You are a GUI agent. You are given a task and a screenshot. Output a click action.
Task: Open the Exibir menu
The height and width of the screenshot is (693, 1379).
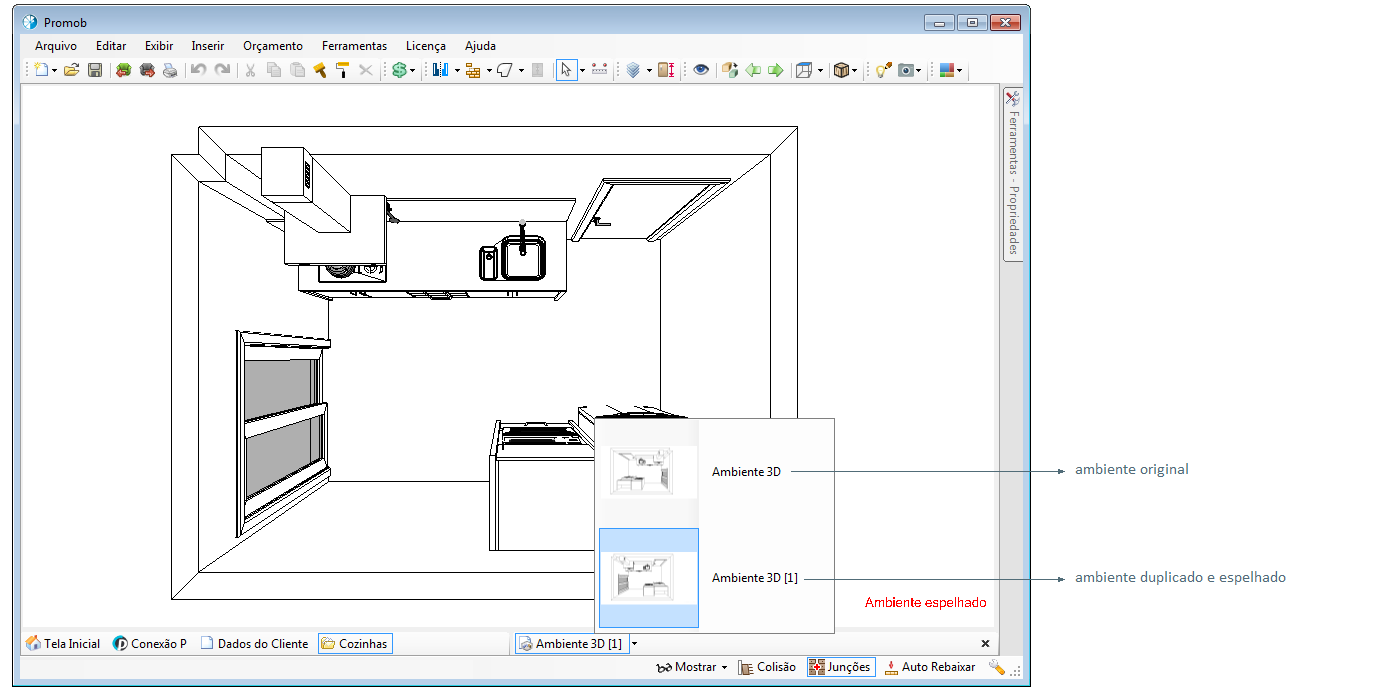[x=159, y=46]
